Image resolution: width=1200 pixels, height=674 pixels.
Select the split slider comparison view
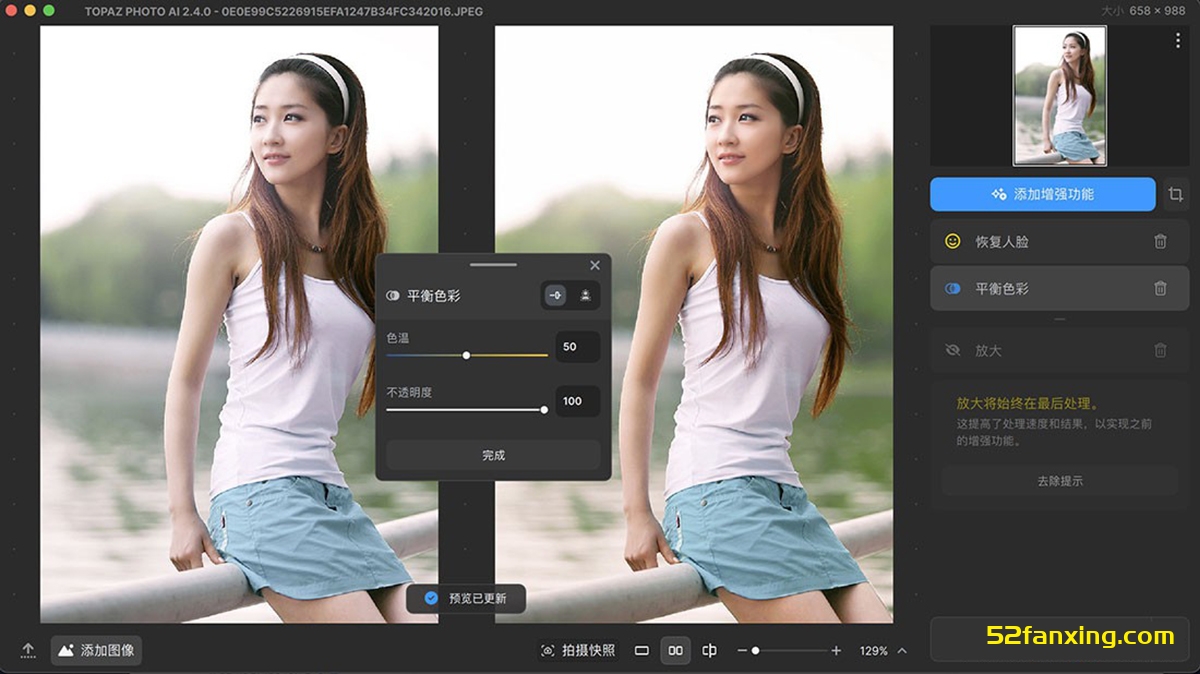[709, 651]
